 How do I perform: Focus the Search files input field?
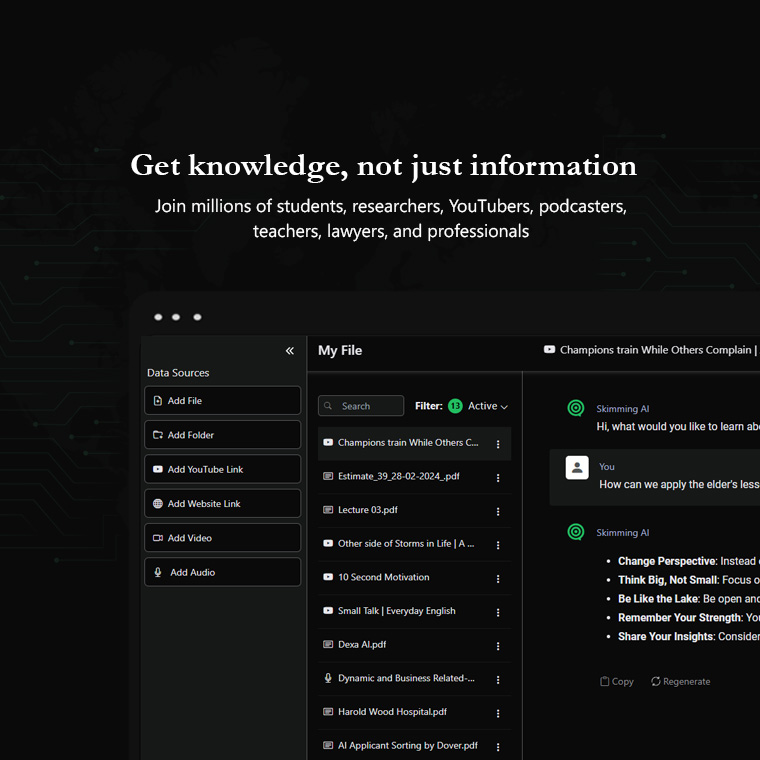pyautogui.click(x=361, y=406)
